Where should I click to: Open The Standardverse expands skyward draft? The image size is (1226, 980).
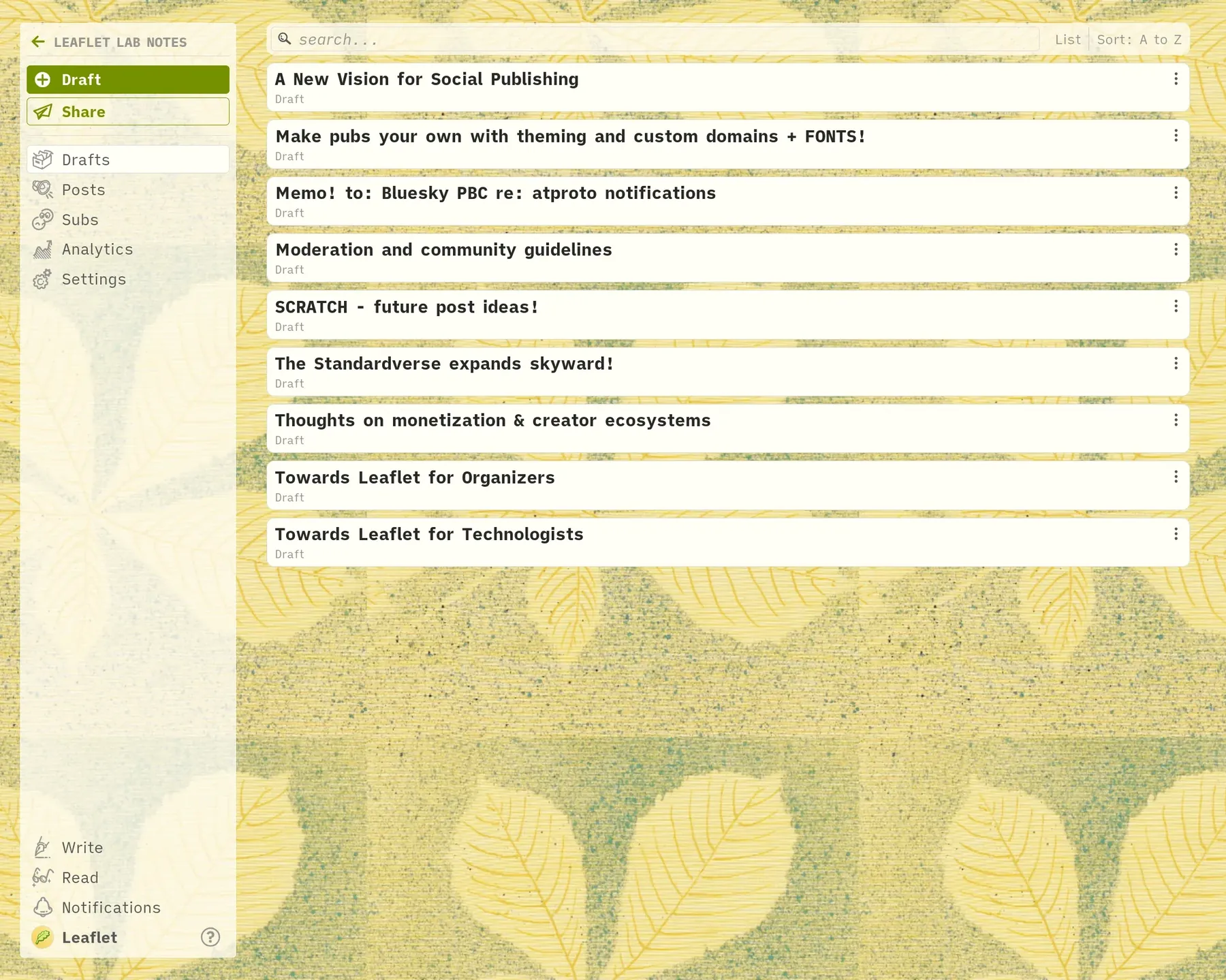tap(728, 372)
